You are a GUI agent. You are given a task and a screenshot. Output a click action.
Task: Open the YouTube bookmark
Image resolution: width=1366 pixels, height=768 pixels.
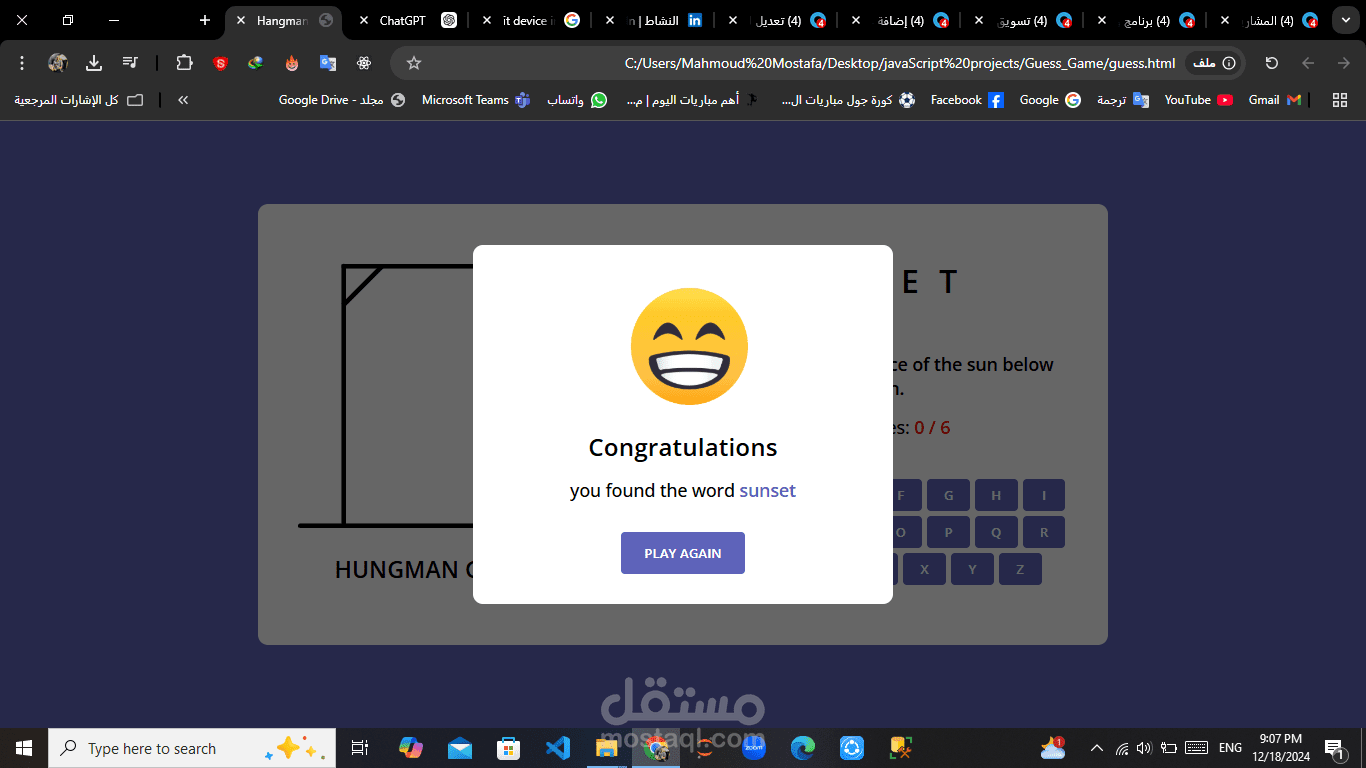(1198, 100)
